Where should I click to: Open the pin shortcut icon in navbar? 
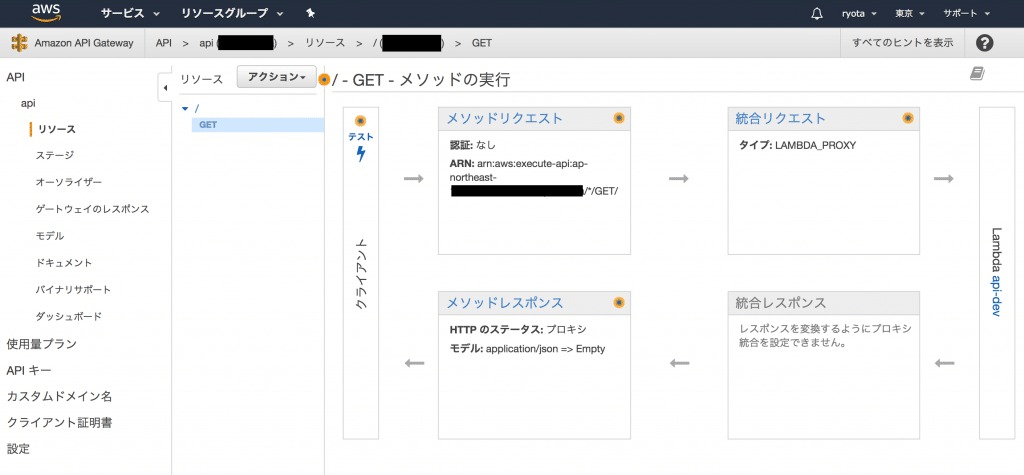pyautogui.click(x=310, y=13)
